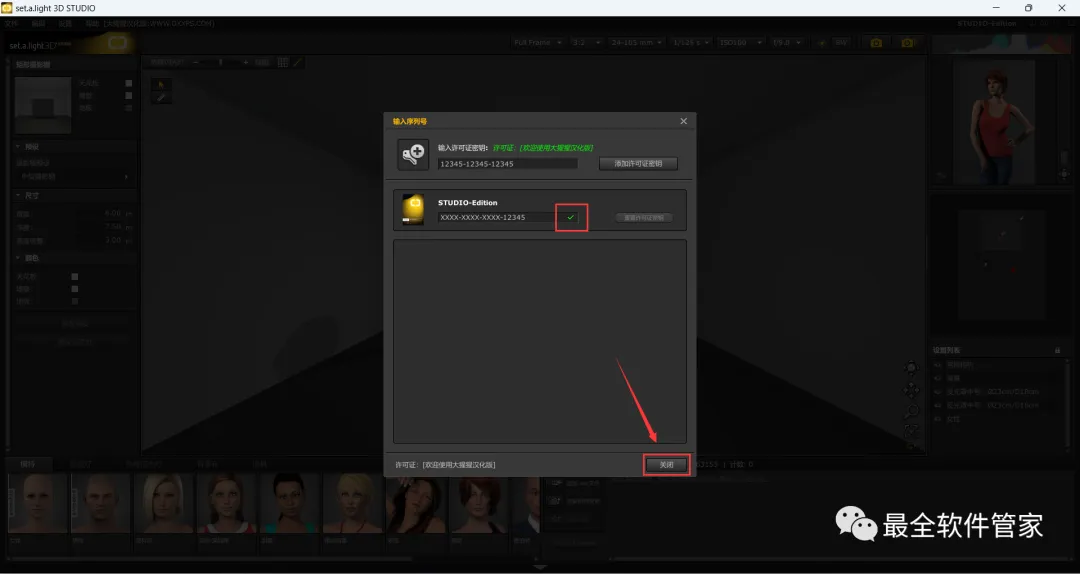The width and height of the screenshot is (1080, 574).
Task: Click the STUDIO-Edition product box icon
Action: [x=413, y=210]
